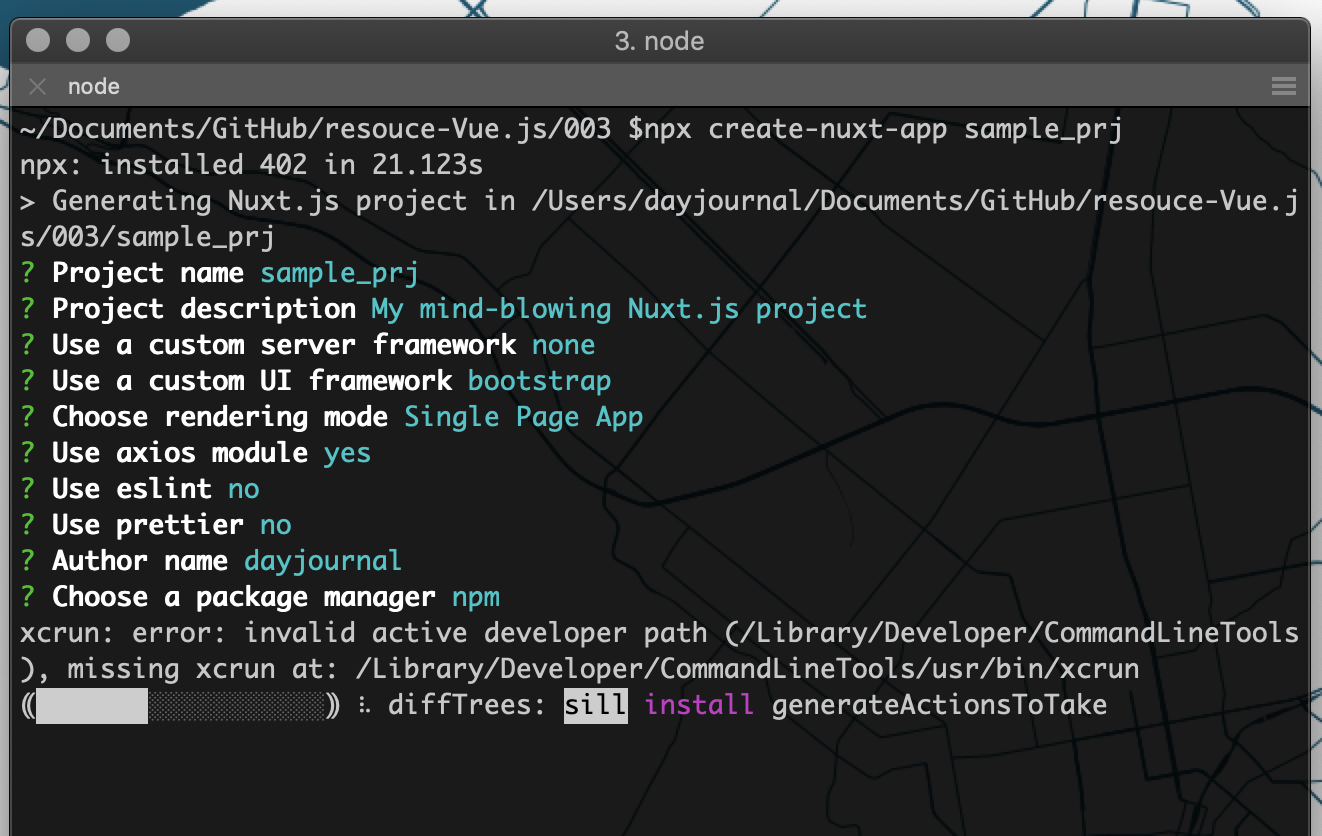The height and width of the screenshot is (836, 1322).
Task: Click the 'npx create-nuxt-app sample_prj' command
Action: coord(884,129)
